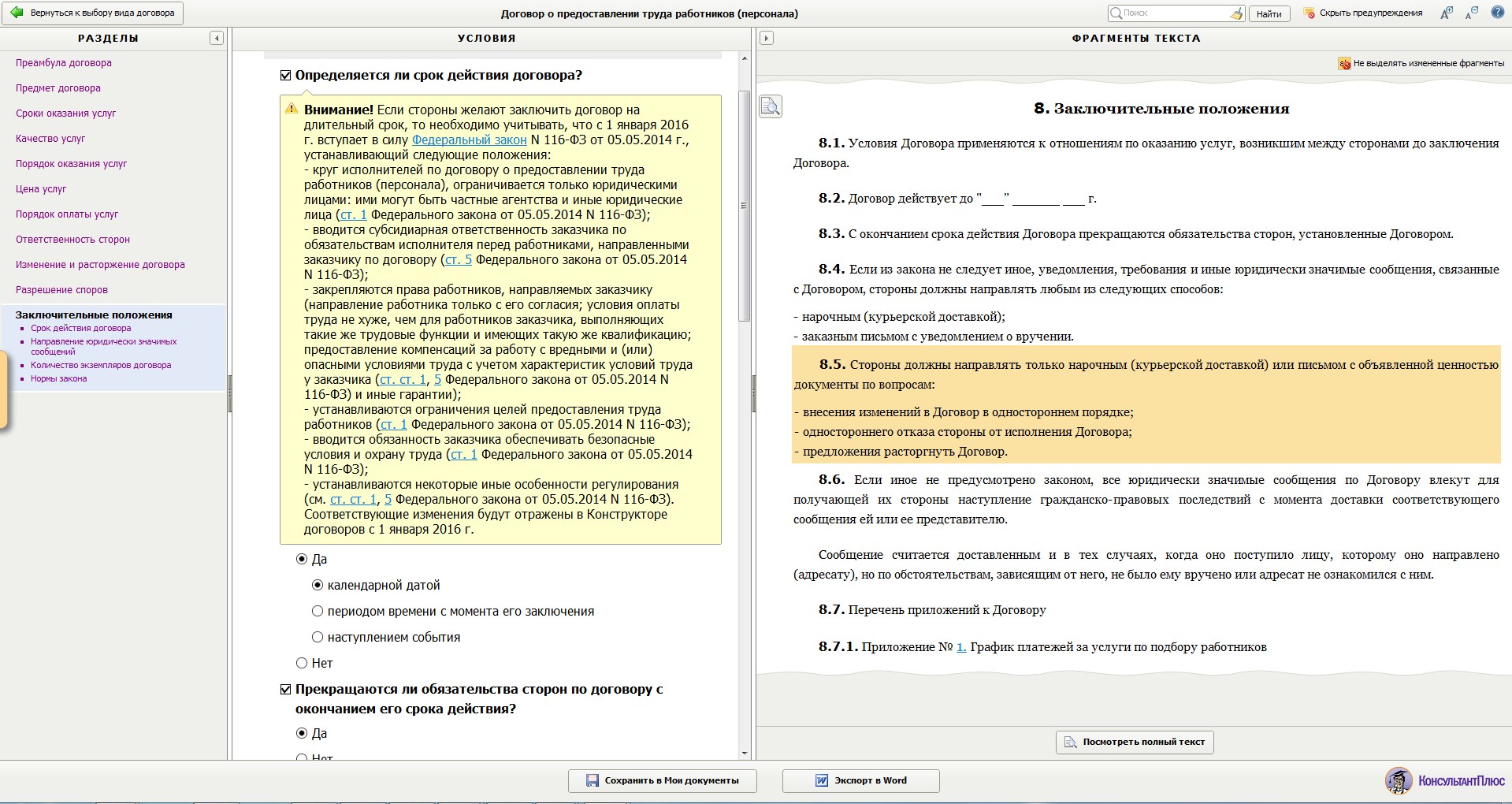
Task: Click Скрыть предупреждения
Action: pyautogui.click(x=1371, y=13)
